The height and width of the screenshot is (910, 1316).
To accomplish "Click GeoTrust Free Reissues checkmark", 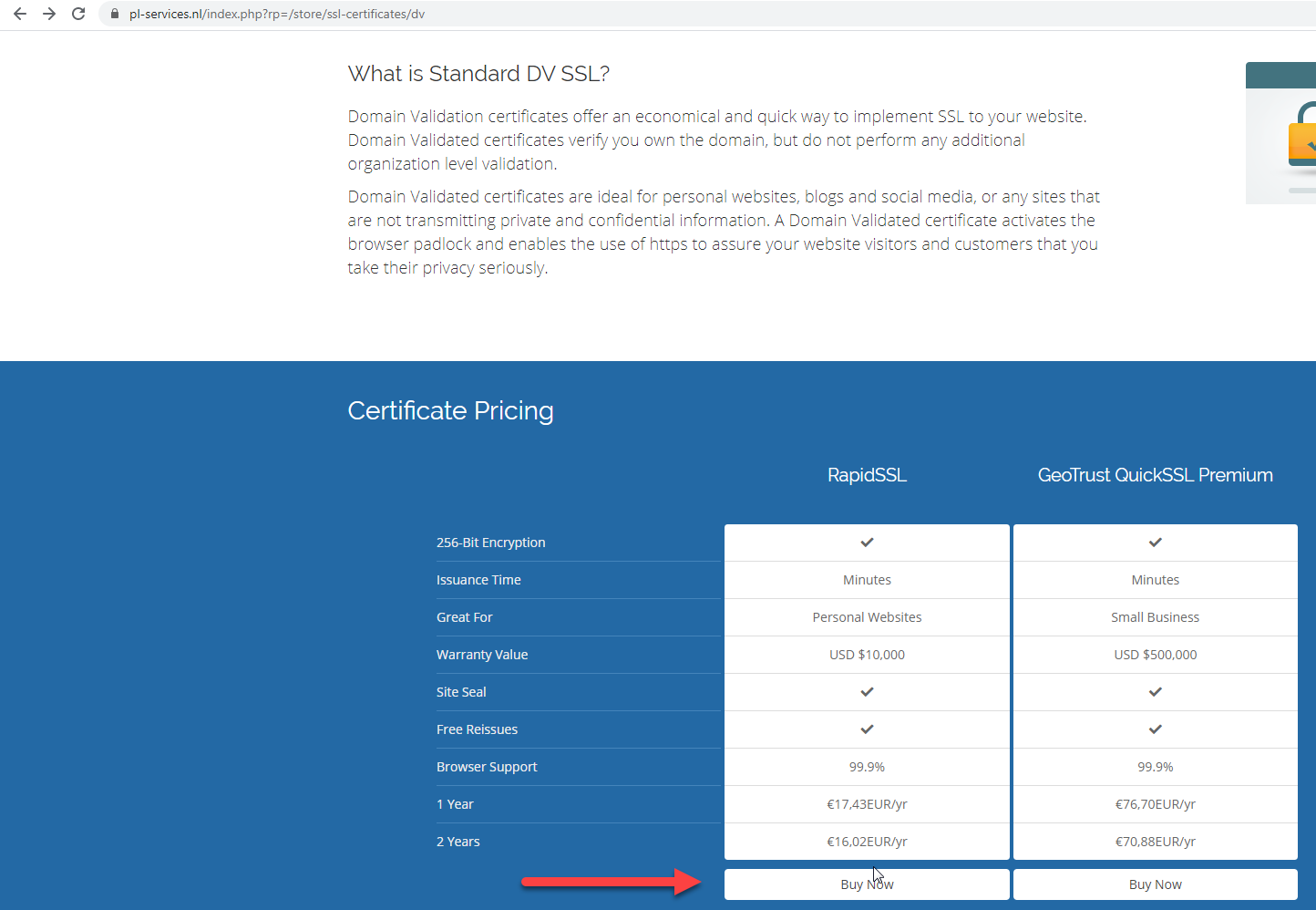I will (1156, 729).
